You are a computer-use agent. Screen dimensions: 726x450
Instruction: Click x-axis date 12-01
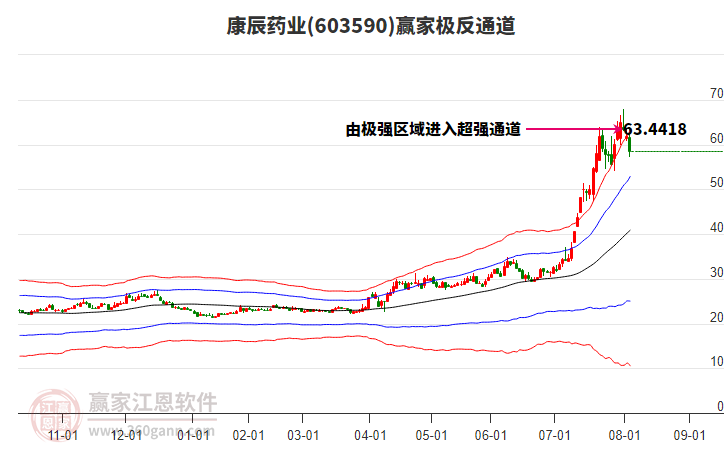(x=126, y=436)
